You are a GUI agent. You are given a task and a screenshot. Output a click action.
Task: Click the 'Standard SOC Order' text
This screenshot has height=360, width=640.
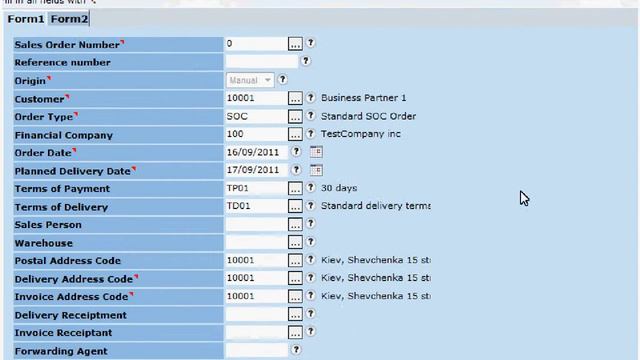coord(368,116)
